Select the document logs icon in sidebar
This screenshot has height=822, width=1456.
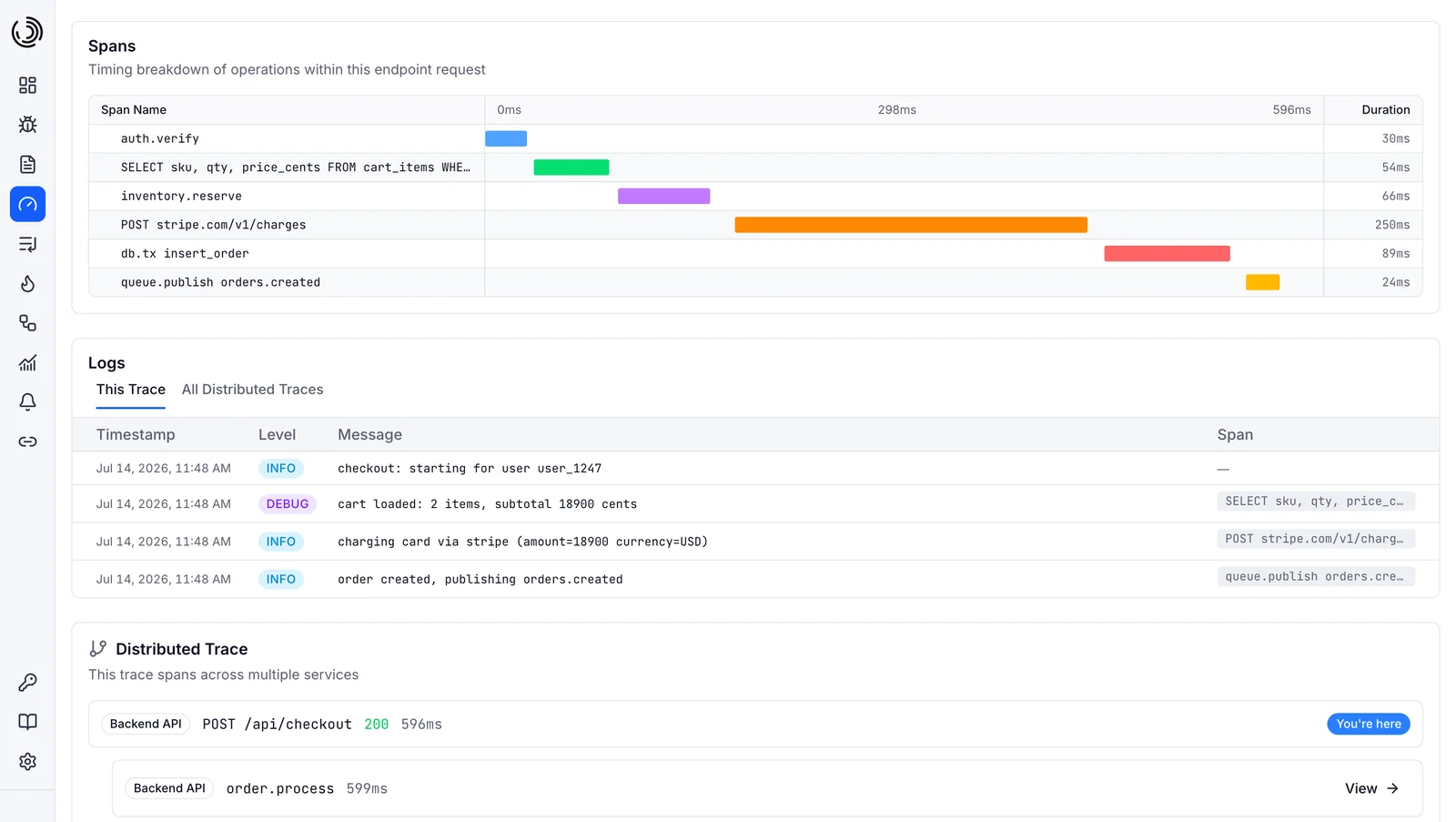[x=27, y=165]
